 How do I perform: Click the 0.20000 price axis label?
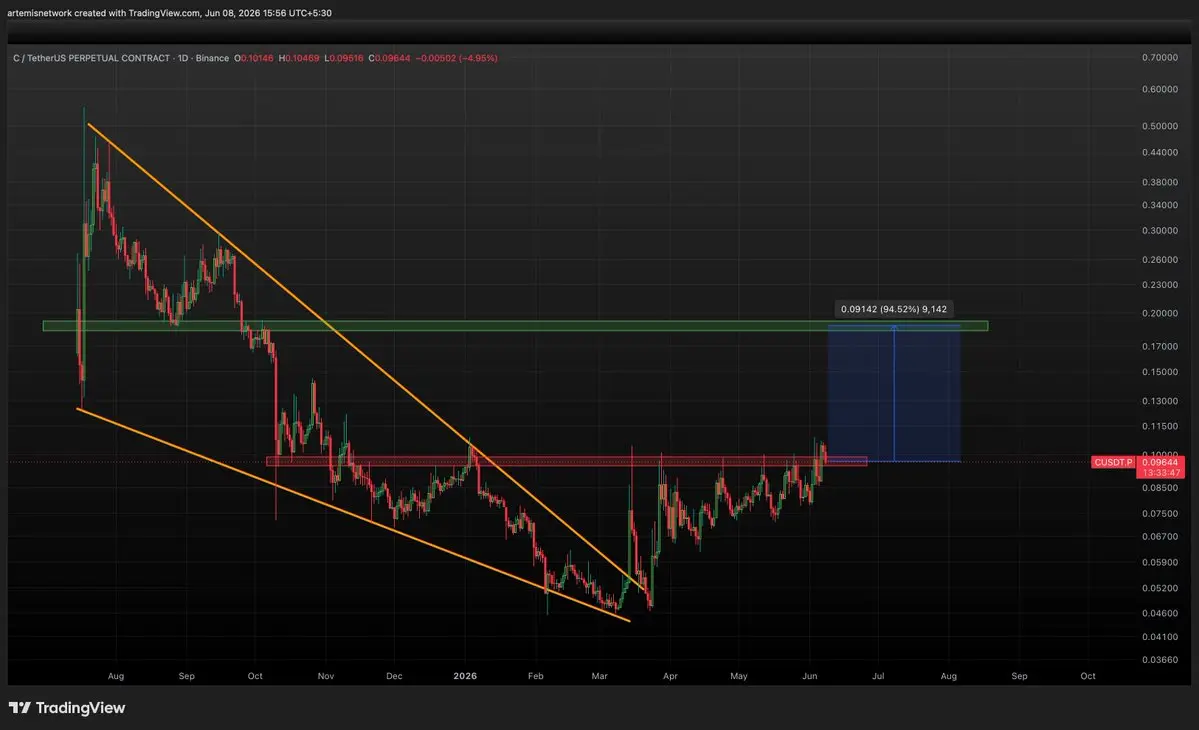pos(1159,313)
